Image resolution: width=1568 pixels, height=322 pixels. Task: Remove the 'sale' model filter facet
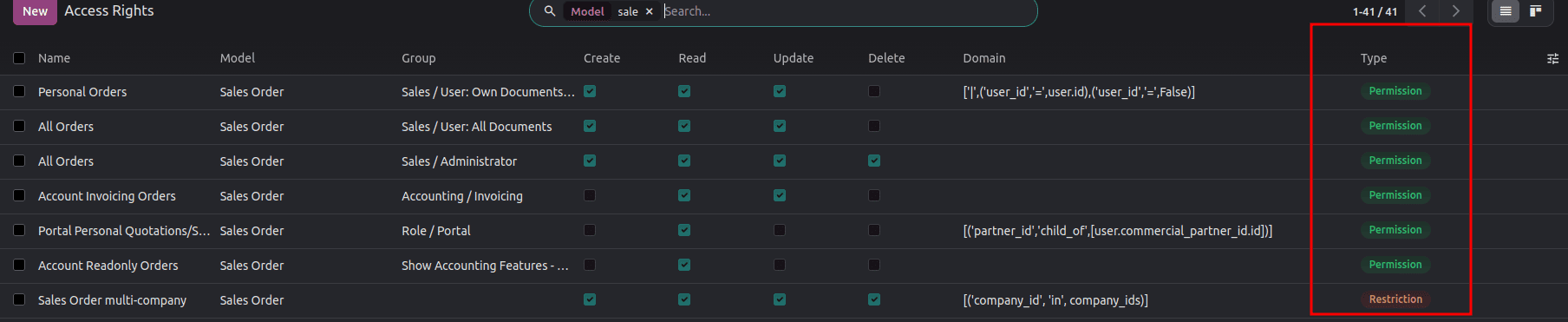(x=649, y=11)
